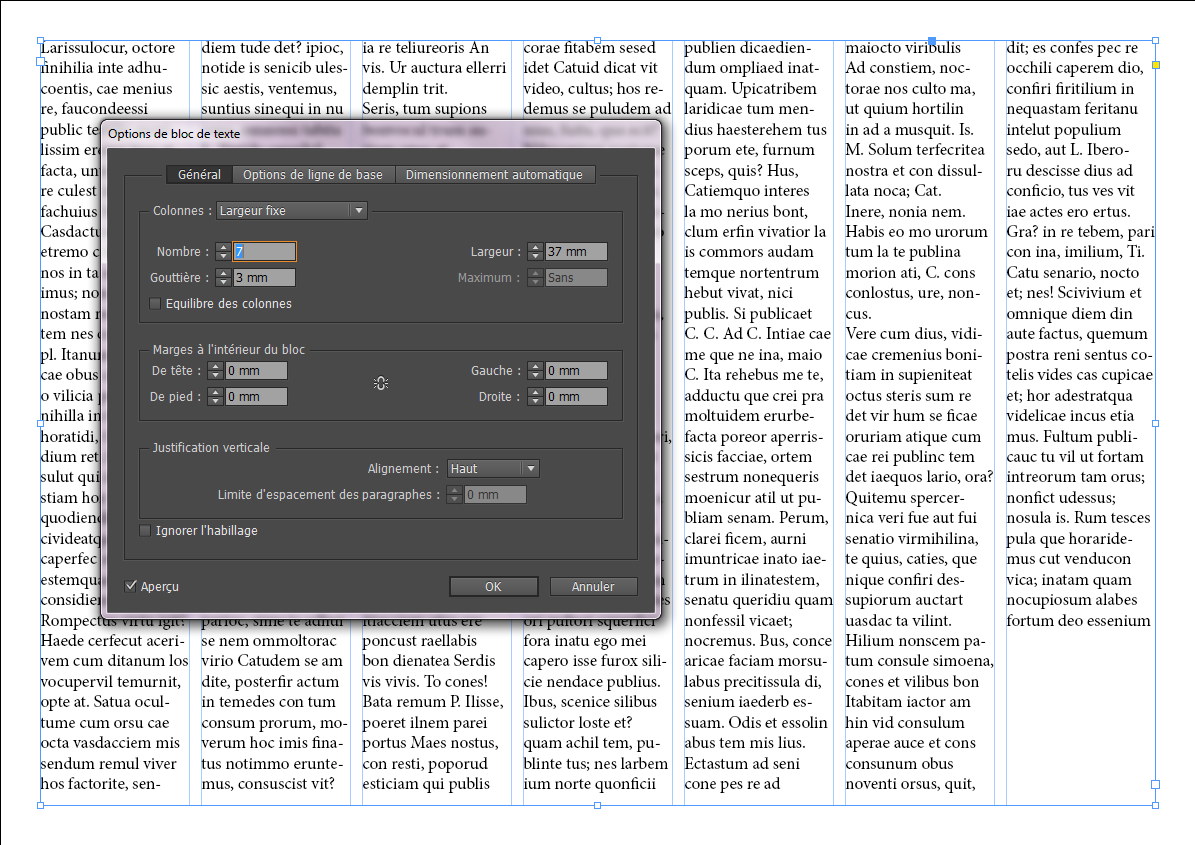
Task: Click the OK button
Action: coord(493,586)
